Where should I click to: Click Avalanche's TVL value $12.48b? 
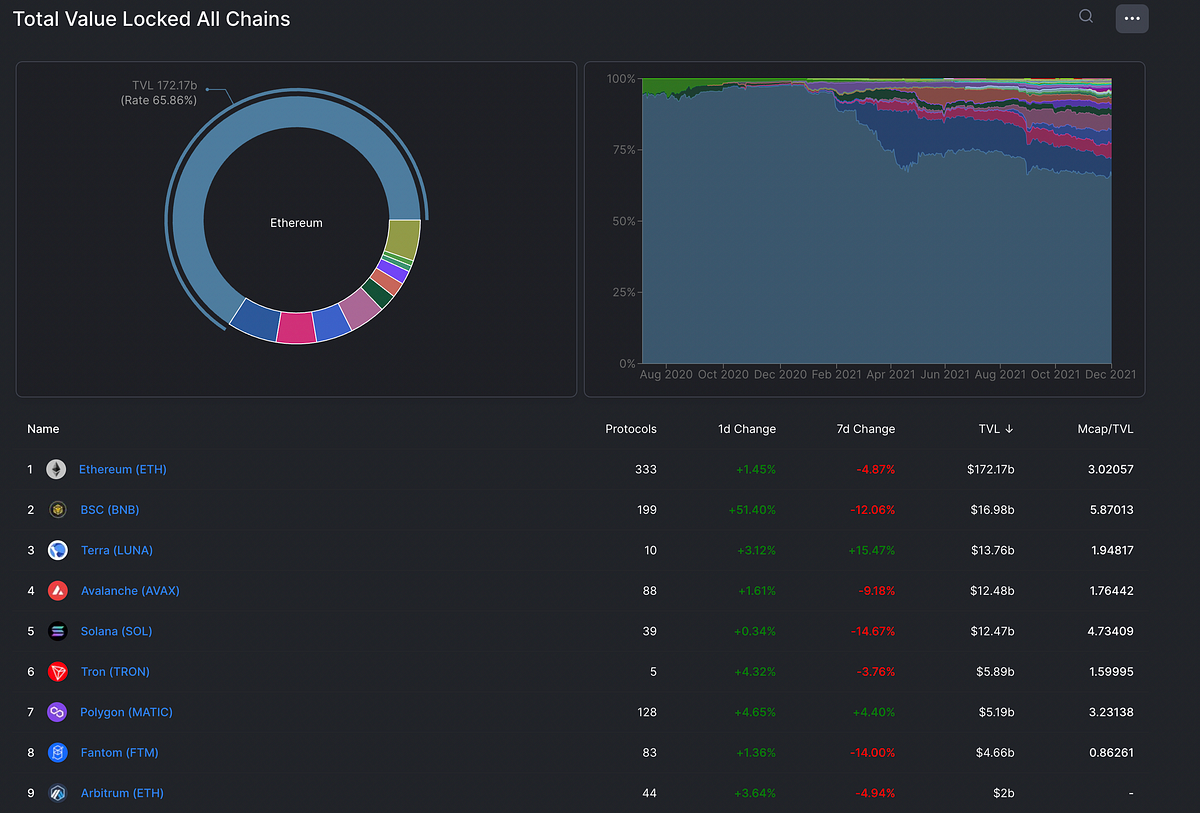[990, 591]
